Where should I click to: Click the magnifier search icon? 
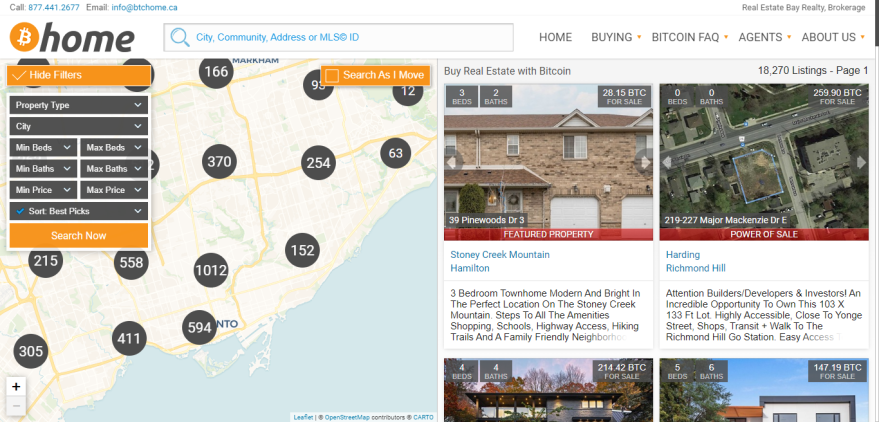point(180,38)
